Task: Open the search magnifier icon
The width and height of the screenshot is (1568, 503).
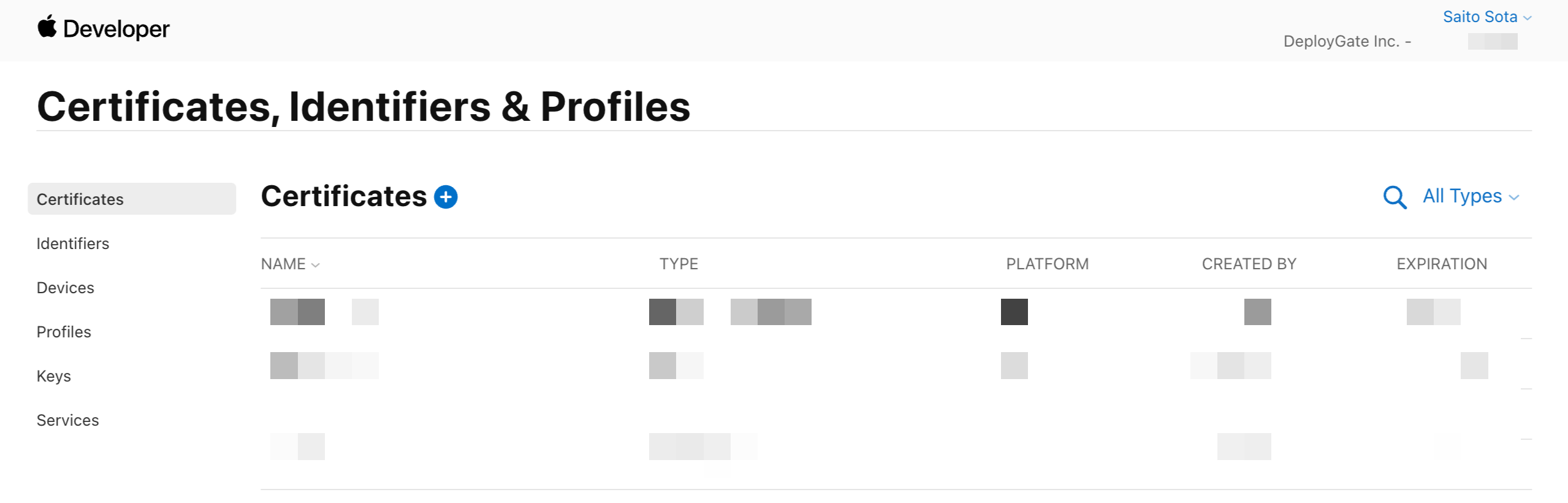Action: tap(1394, 198)
